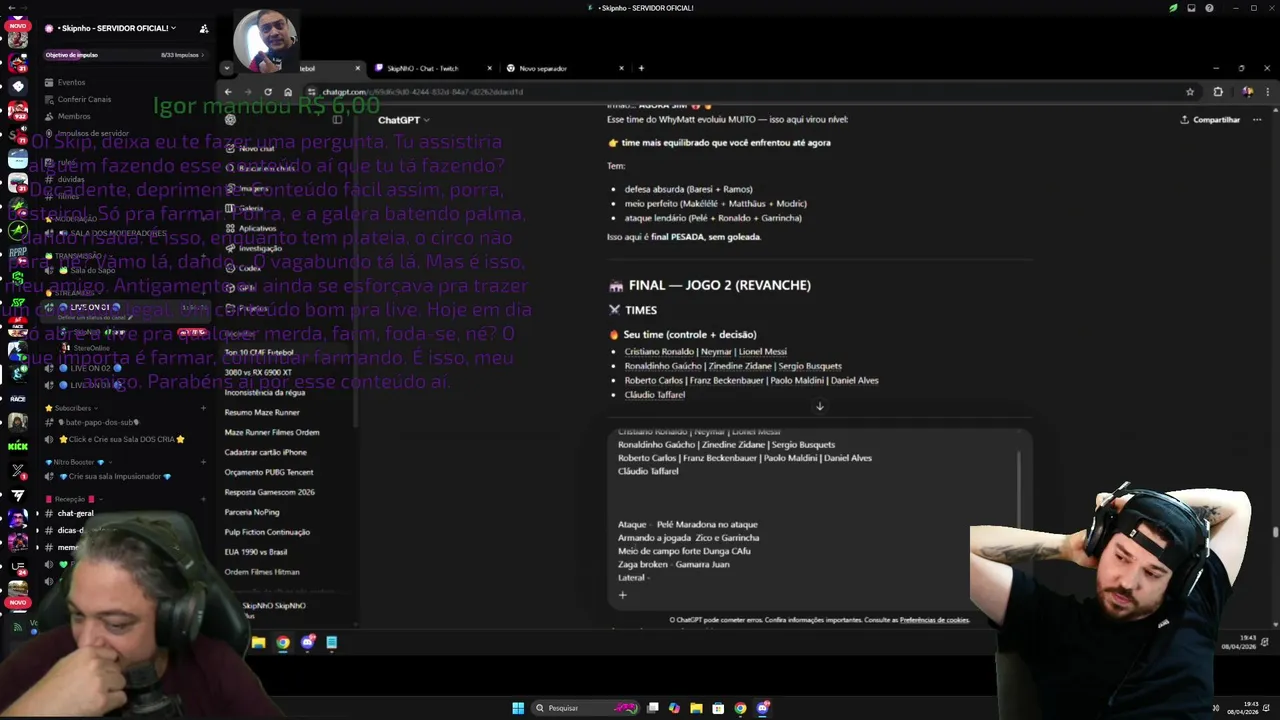The image size is (1280, 720).
Task: Join Crie sua sala Impusionador voice channel
Action: pyautogui.click(x=120, y=476)
